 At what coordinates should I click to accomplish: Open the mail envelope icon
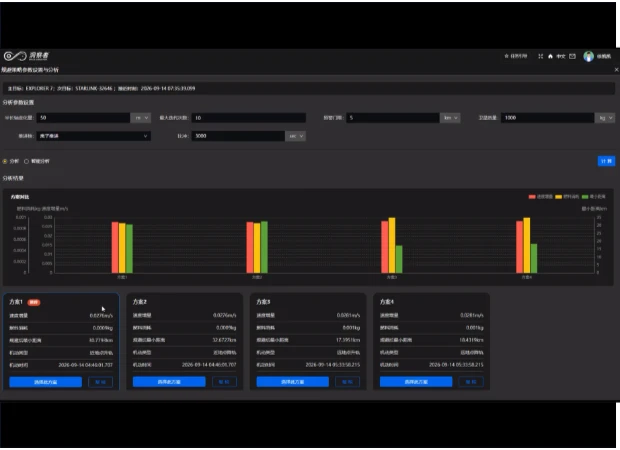(572, 56)
